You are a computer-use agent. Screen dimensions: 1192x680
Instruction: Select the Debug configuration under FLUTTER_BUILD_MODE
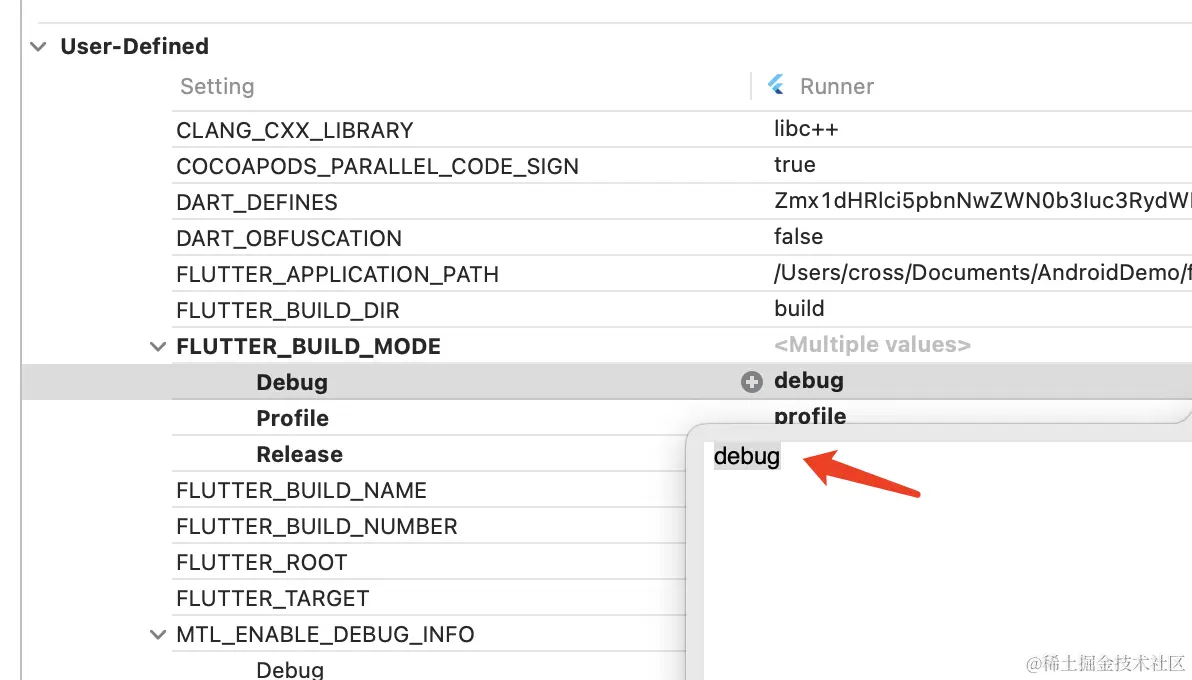292,382
